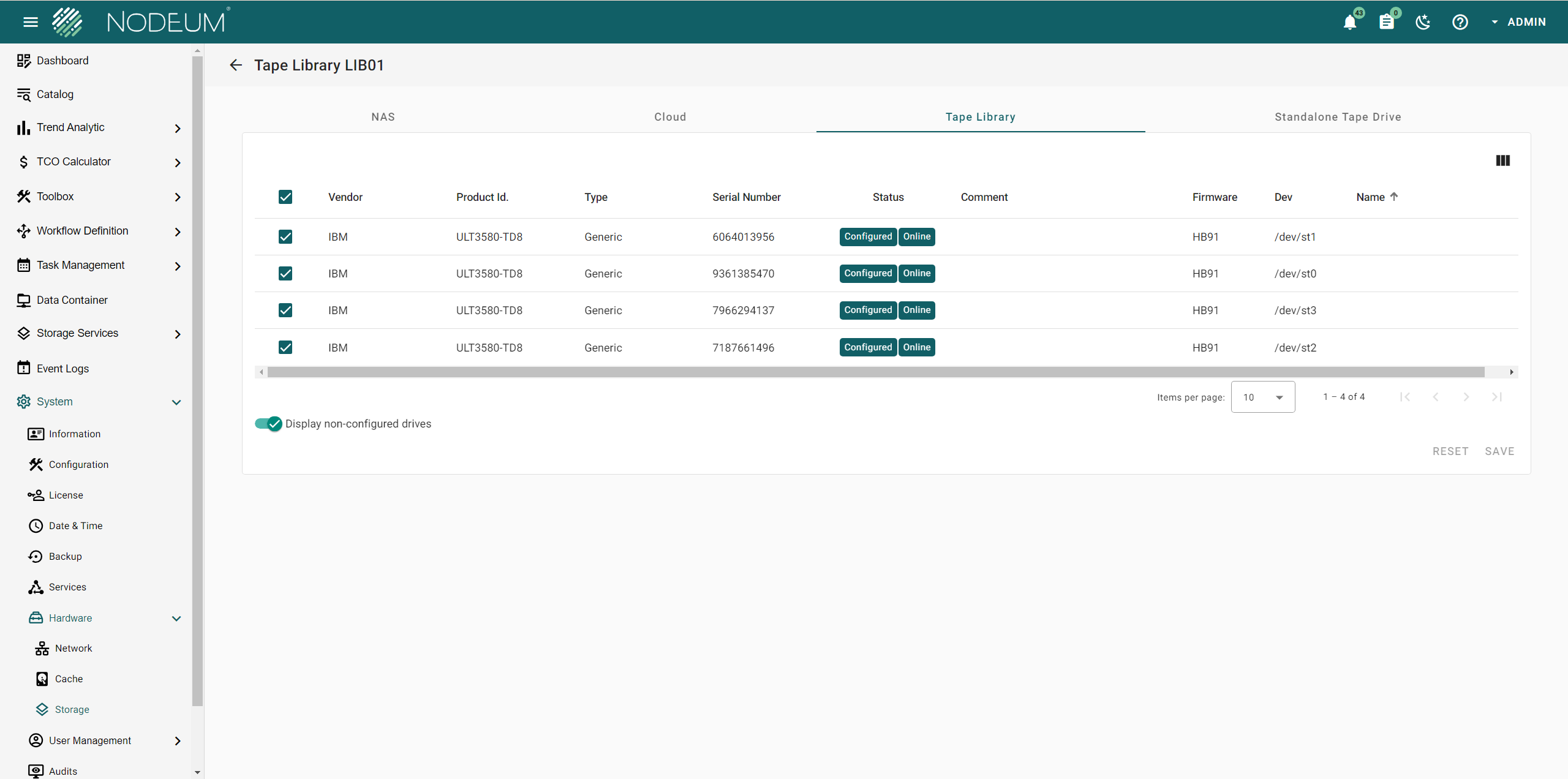Click the RESET button

pyautogui.click(x=1450, y=451)
